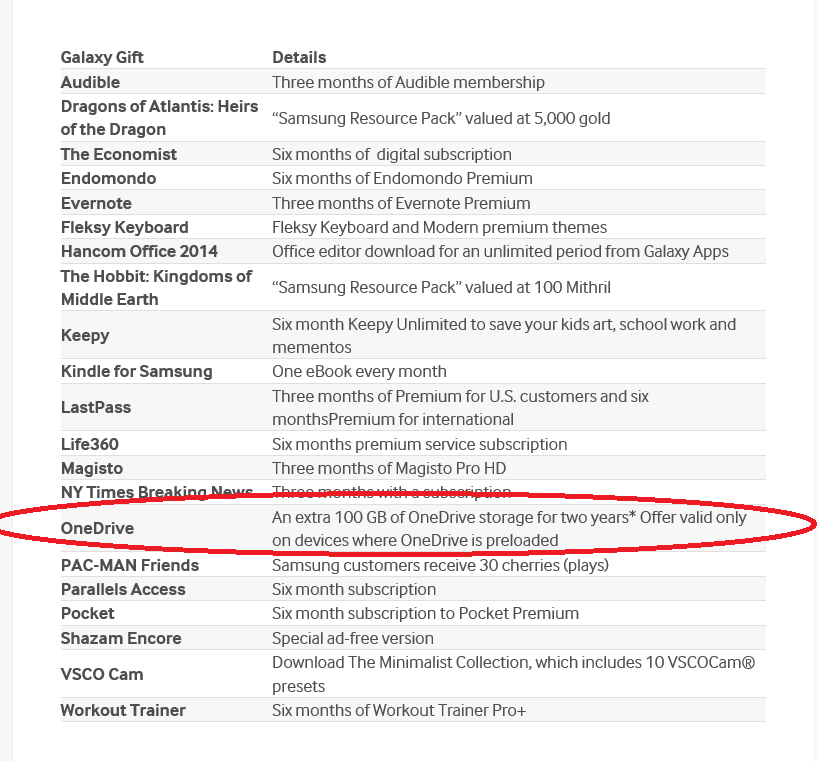Select the Dragons of Atlantis entry
The image size is (818, 761).
click(159, 117)
